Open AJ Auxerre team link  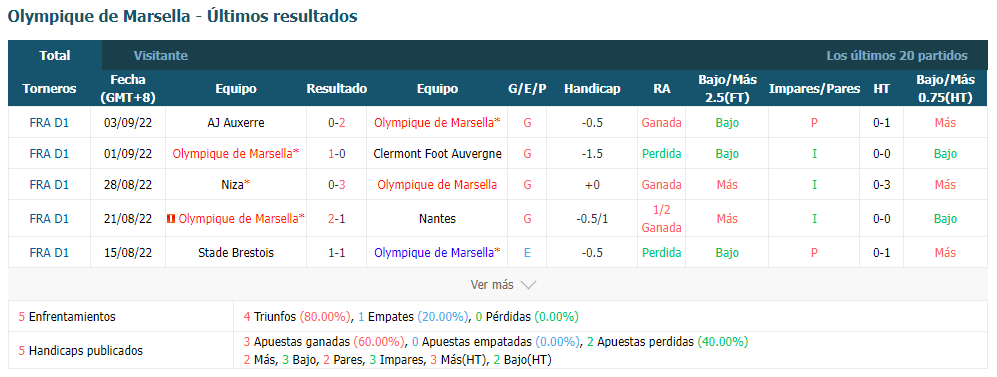(x=236, y=123)
